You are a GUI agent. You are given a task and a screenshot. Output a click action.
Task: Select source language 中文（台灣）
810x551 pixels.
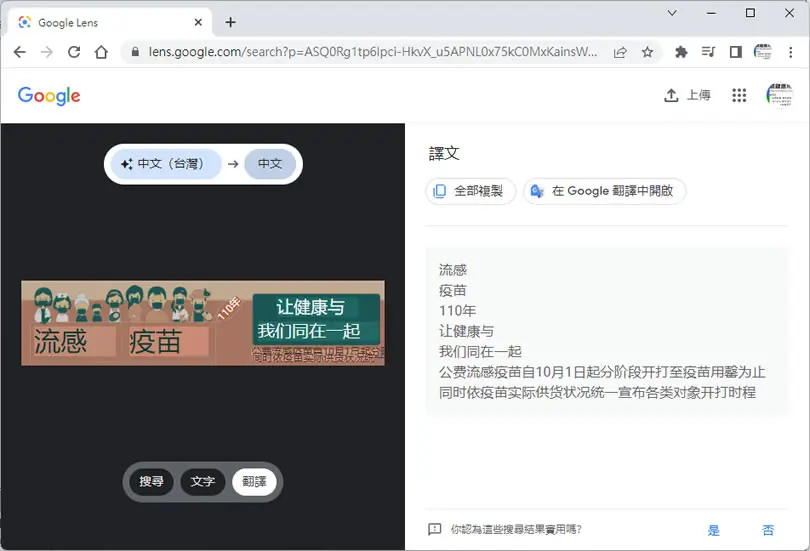pos(166,164)
